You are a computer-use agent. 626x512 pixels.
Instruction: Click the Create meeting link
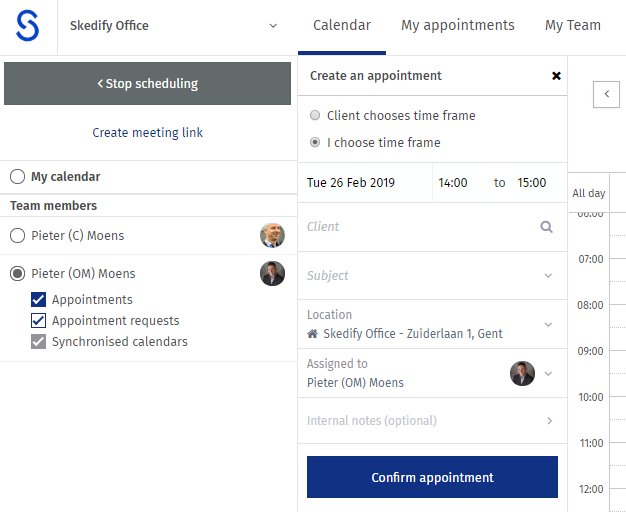tap(147, 133)
